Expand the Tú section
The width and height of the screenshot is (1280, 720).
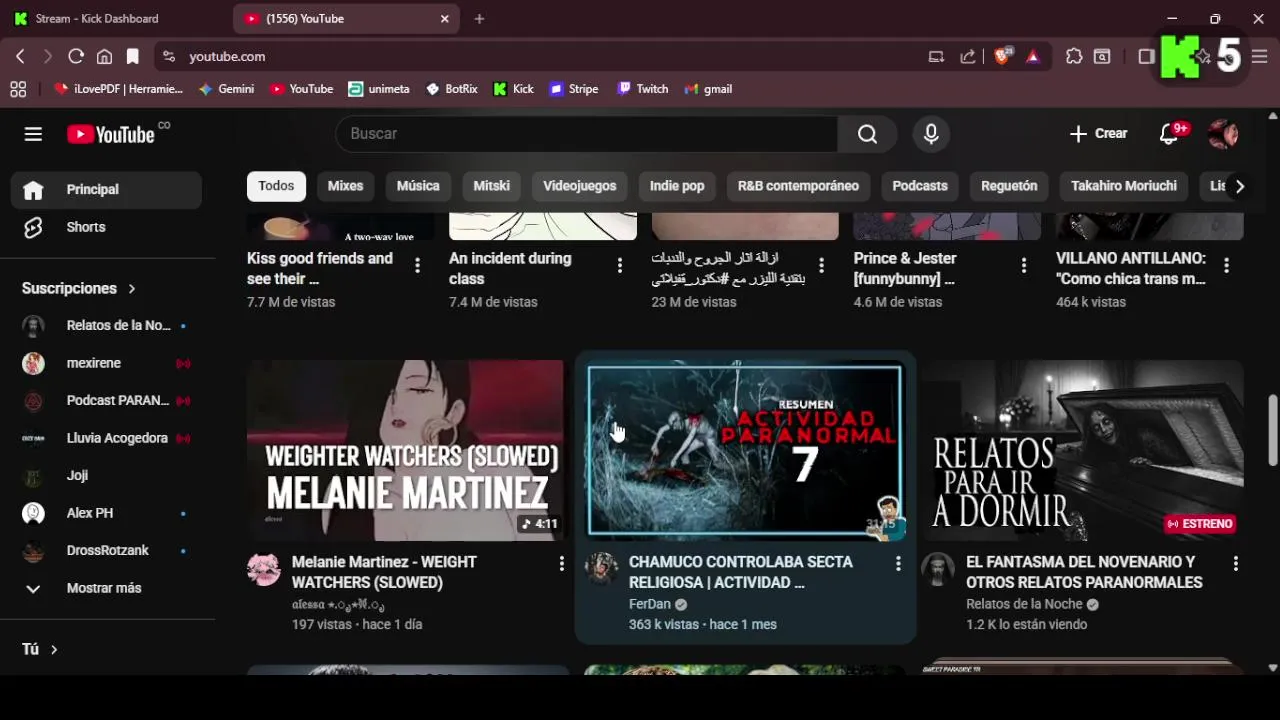click(x=40, y=649)
